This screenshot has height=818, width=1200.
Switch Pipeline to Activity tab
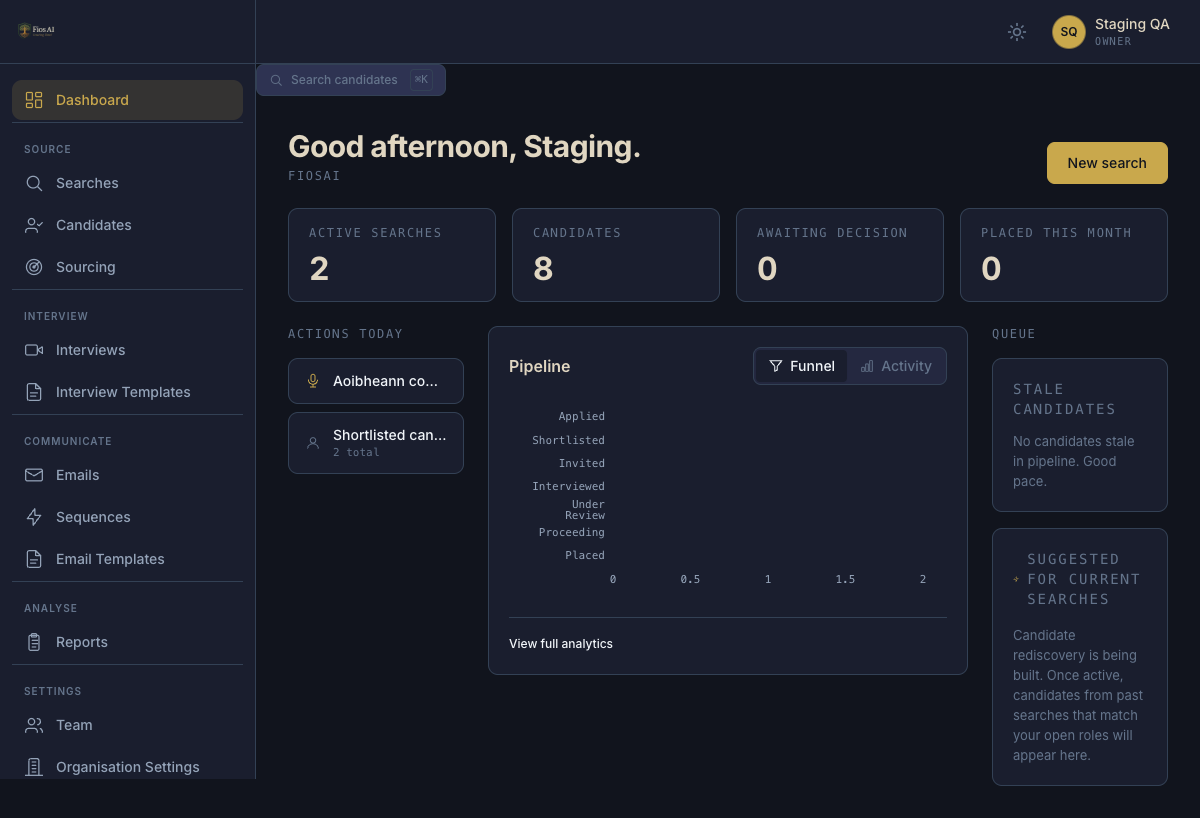pos(896,366)
